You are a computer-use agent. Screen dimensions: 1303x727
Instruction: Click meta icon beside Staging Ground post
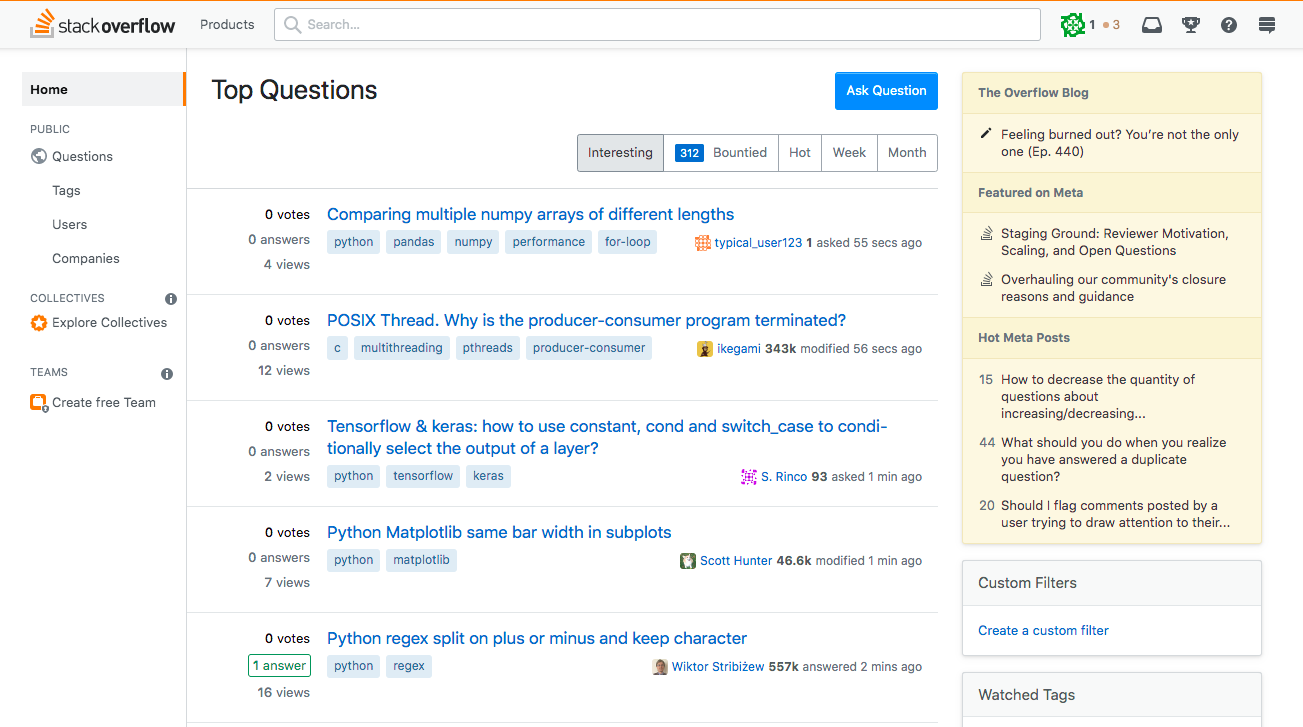(986, 234)
